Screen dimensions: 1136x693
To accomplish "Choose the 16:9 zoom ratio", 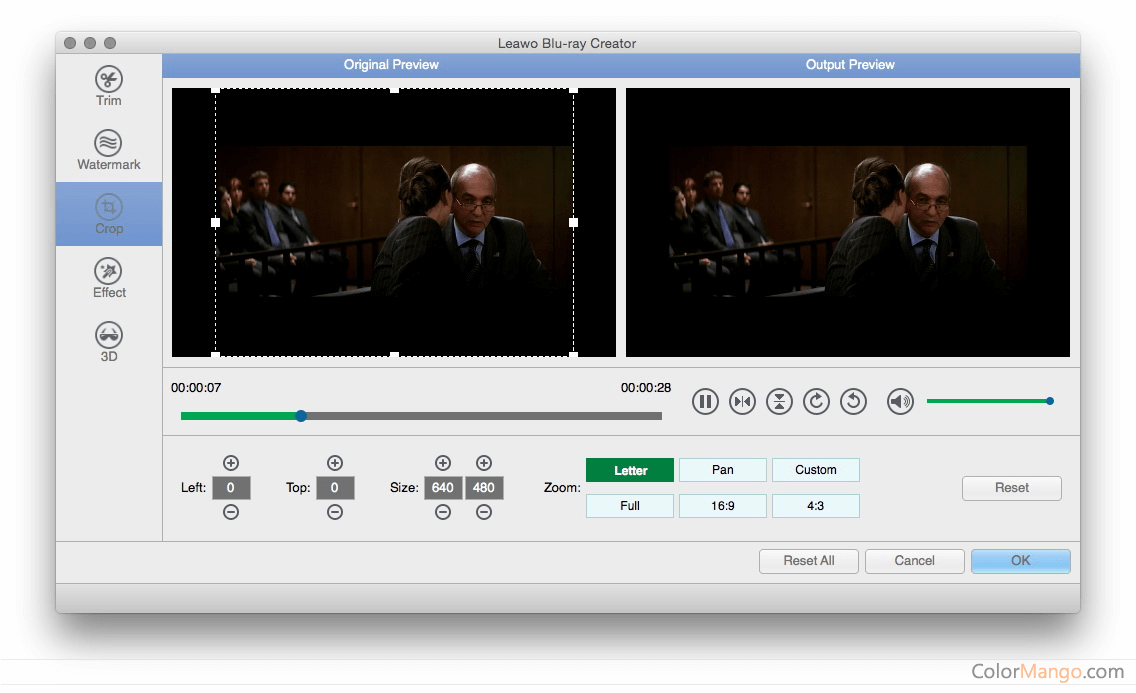I will click(x=722, y=506).
